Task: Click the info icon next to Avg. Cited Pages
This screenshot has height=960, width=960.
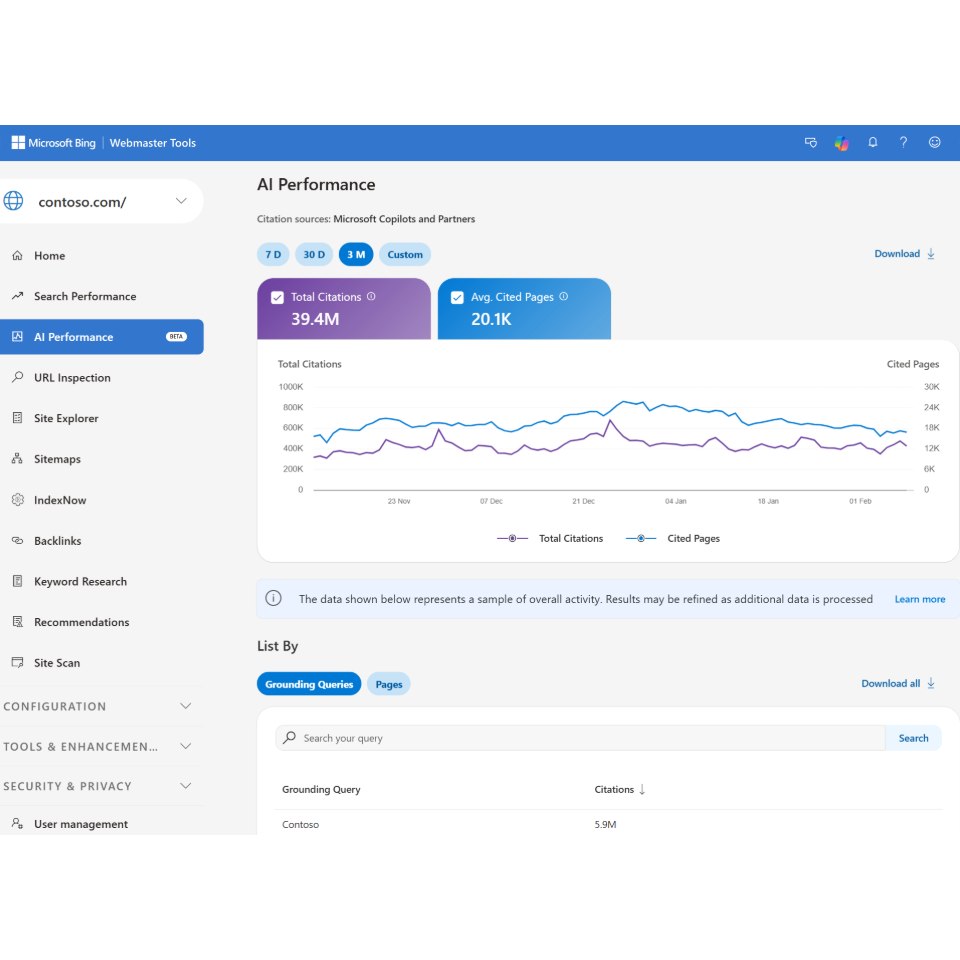Action: tap(564, 296)
